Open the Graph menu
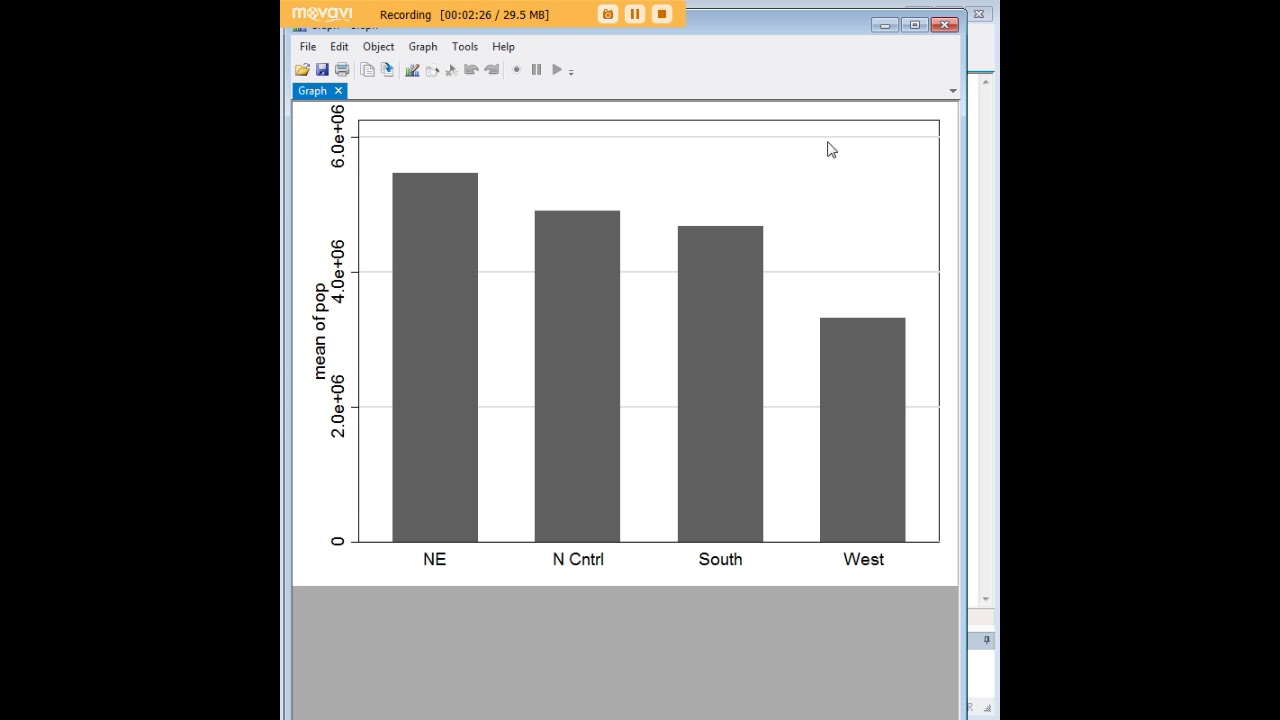Image resolution: width=1280 pixels, height=720 pixels. 423,47
